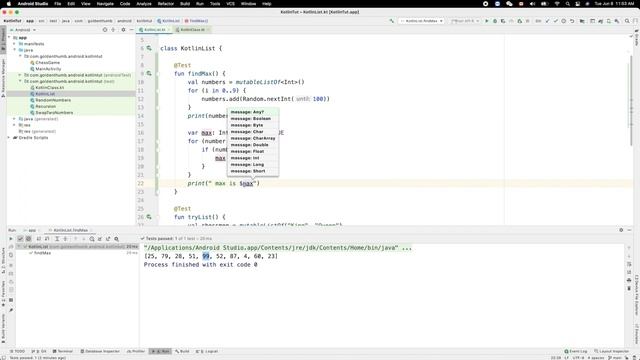Toggle Show Ignored tests button
The image size is (640, 360).
click(x=28, y=239)
